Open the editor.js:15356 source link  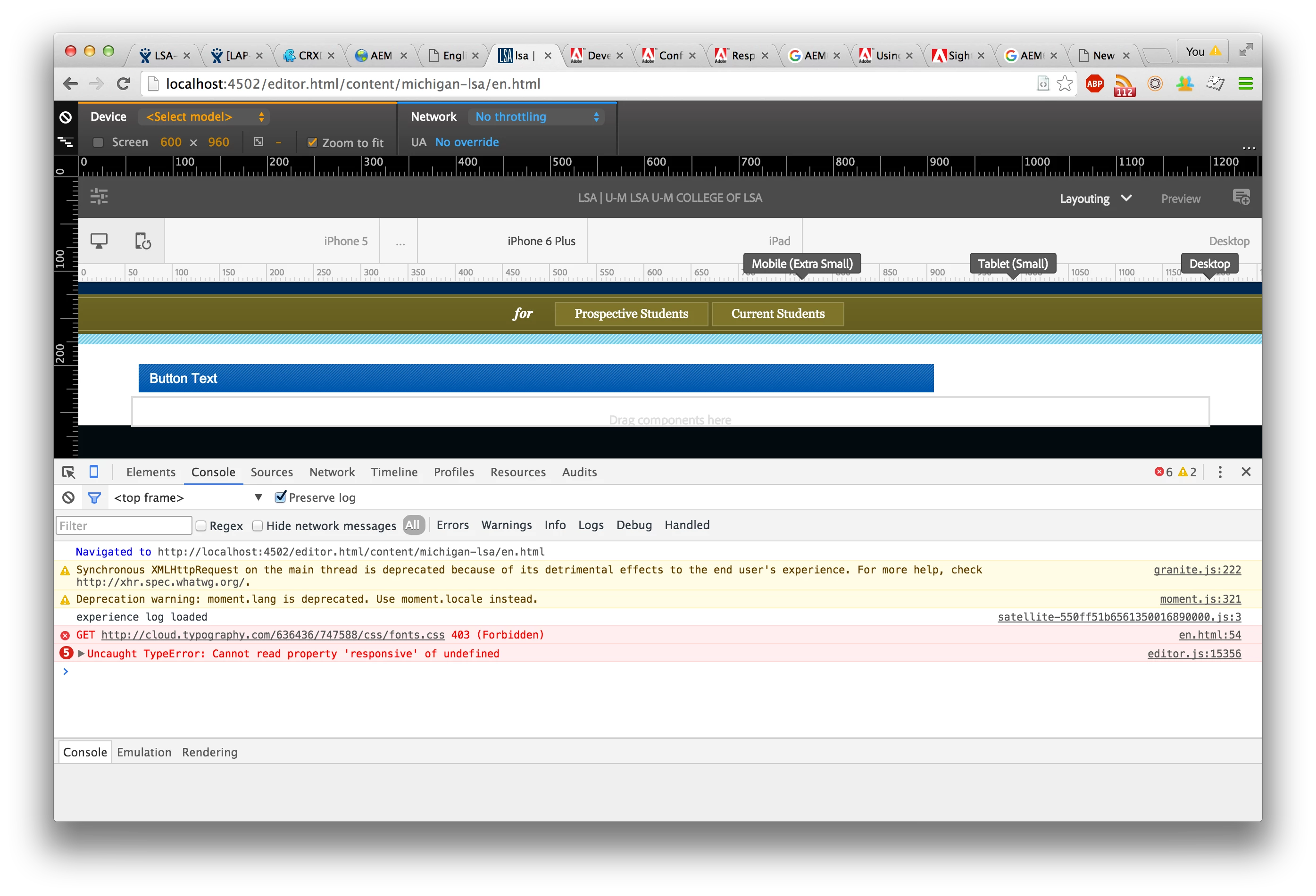(1194, 654)
